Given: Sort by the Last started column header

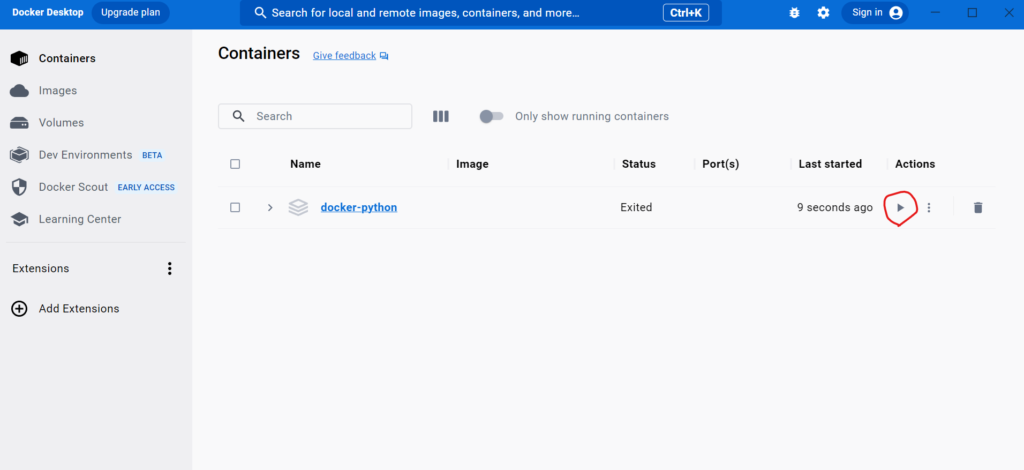Looking at the screenshot, I should click(x=830, y=164).
